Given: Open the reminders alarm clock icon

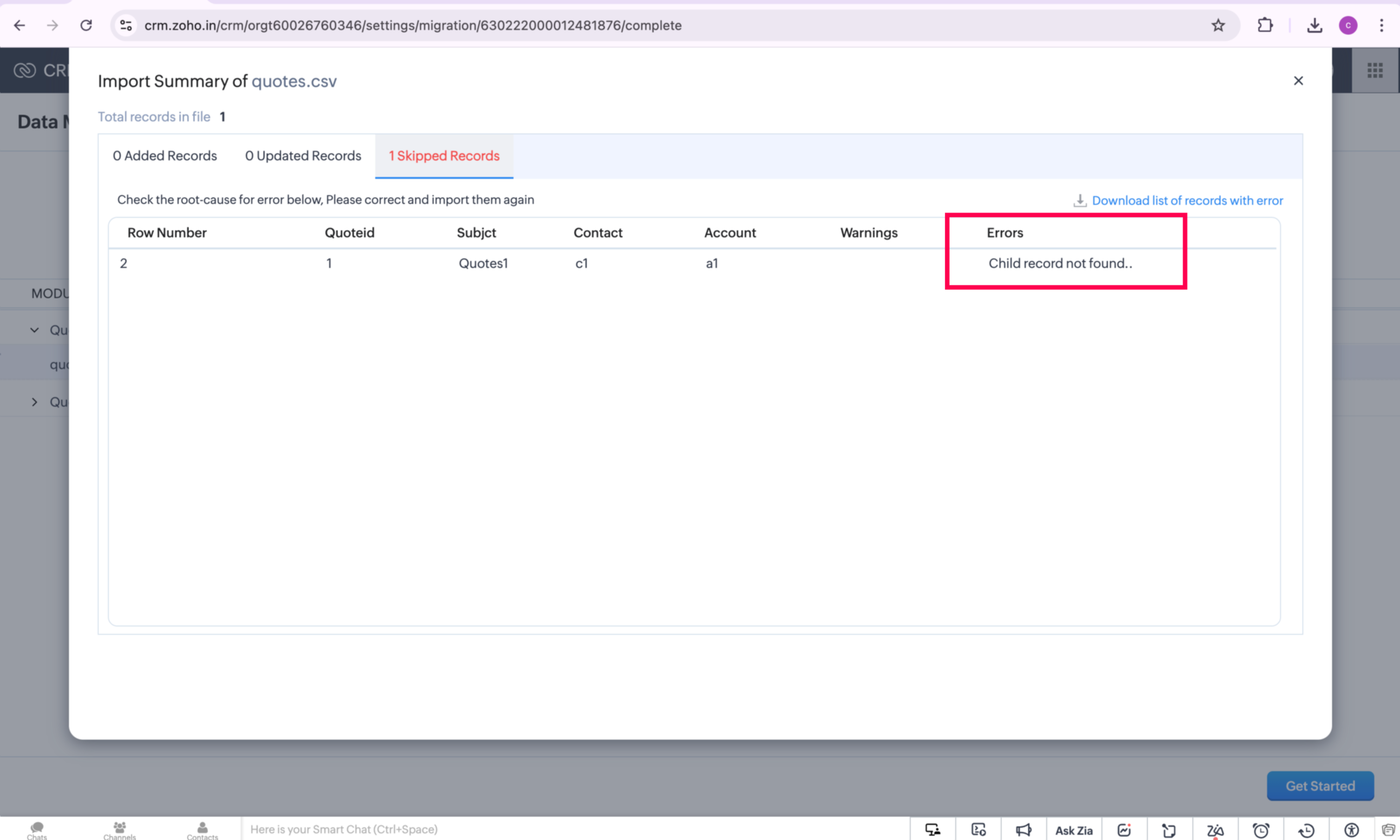Looking at the screenshot, I should click(1261, 830).
